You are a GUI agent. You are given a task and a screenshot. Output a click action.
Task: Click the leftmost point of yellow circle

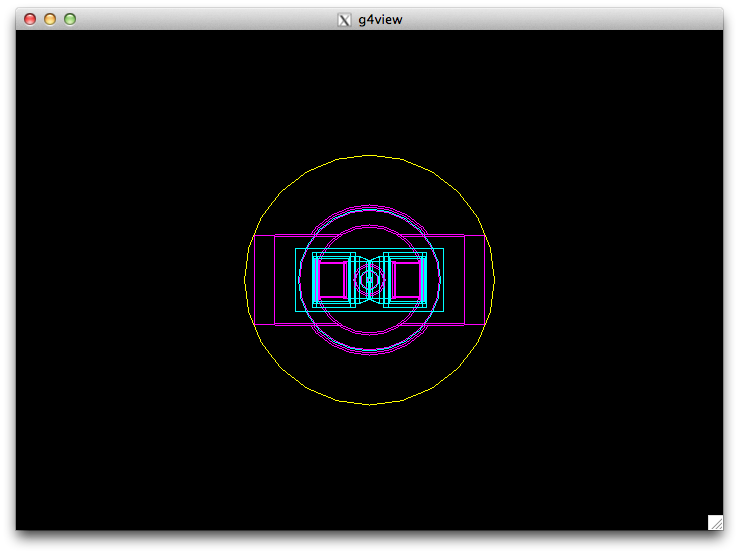(245, 280)
